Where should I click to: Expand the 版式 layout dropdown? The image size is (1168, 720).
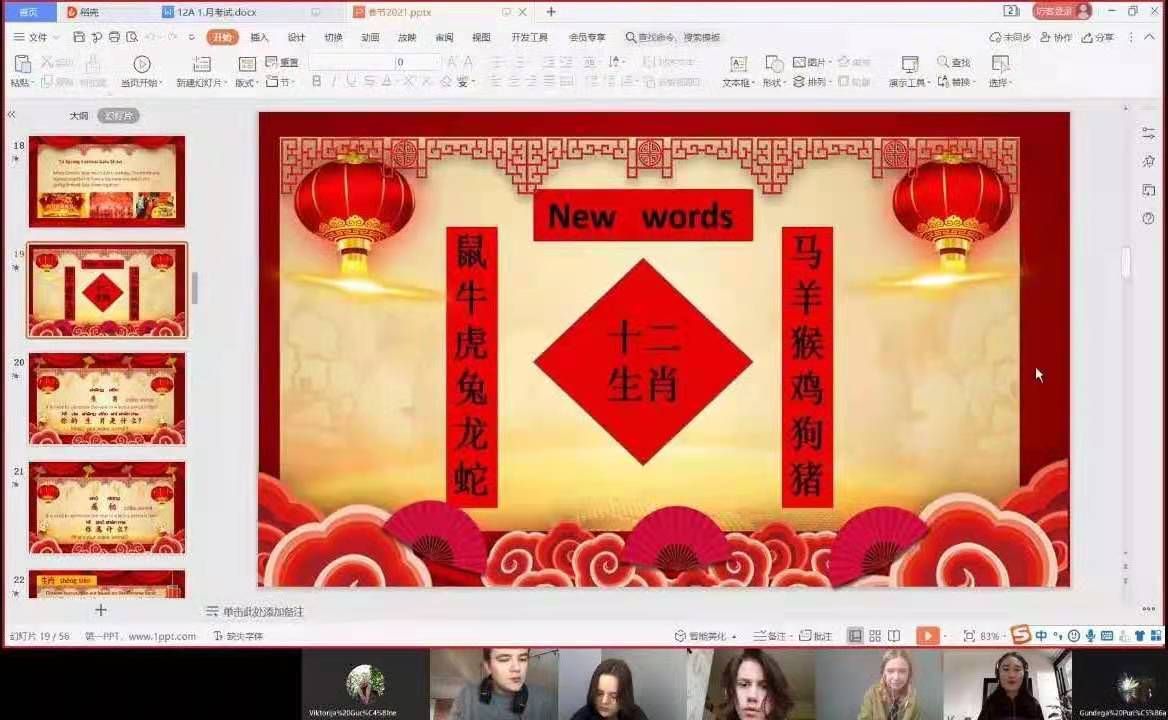click(246, 83)
